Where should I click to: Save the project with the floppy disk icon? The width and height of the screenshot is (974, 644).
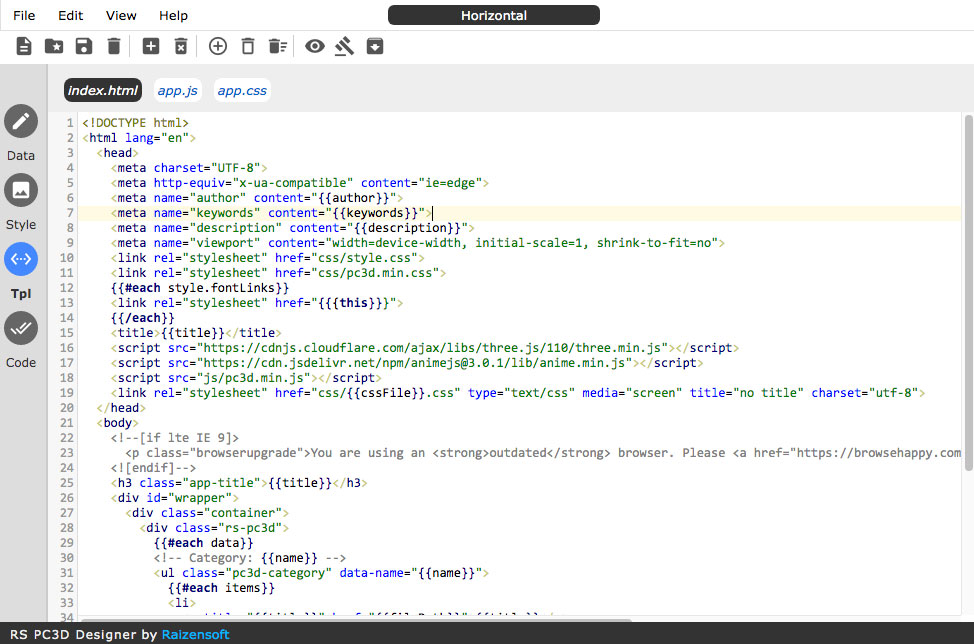(x=84, y=46)
